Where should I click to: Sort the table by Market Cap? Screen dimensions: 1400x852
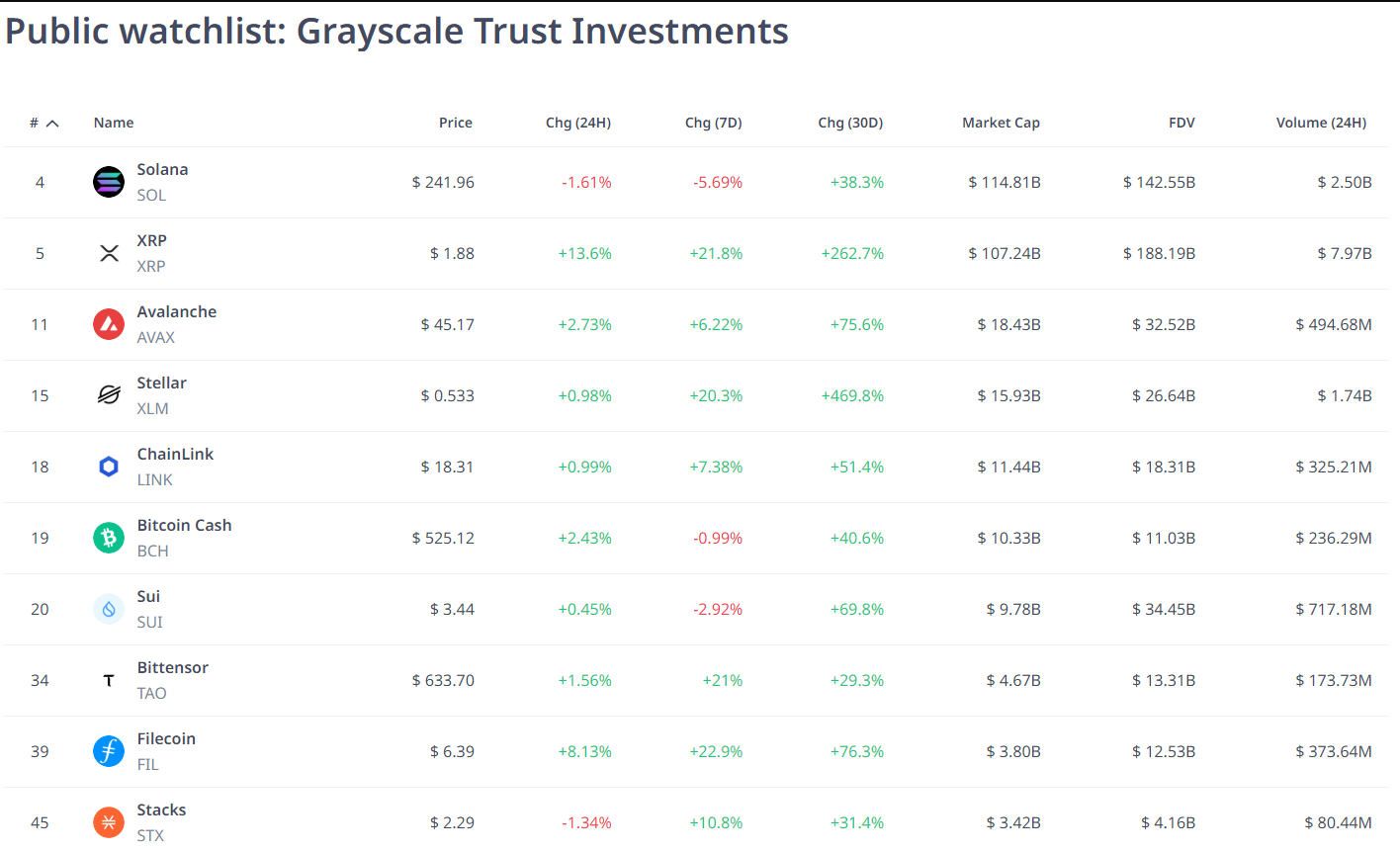tap(1001, 123)
